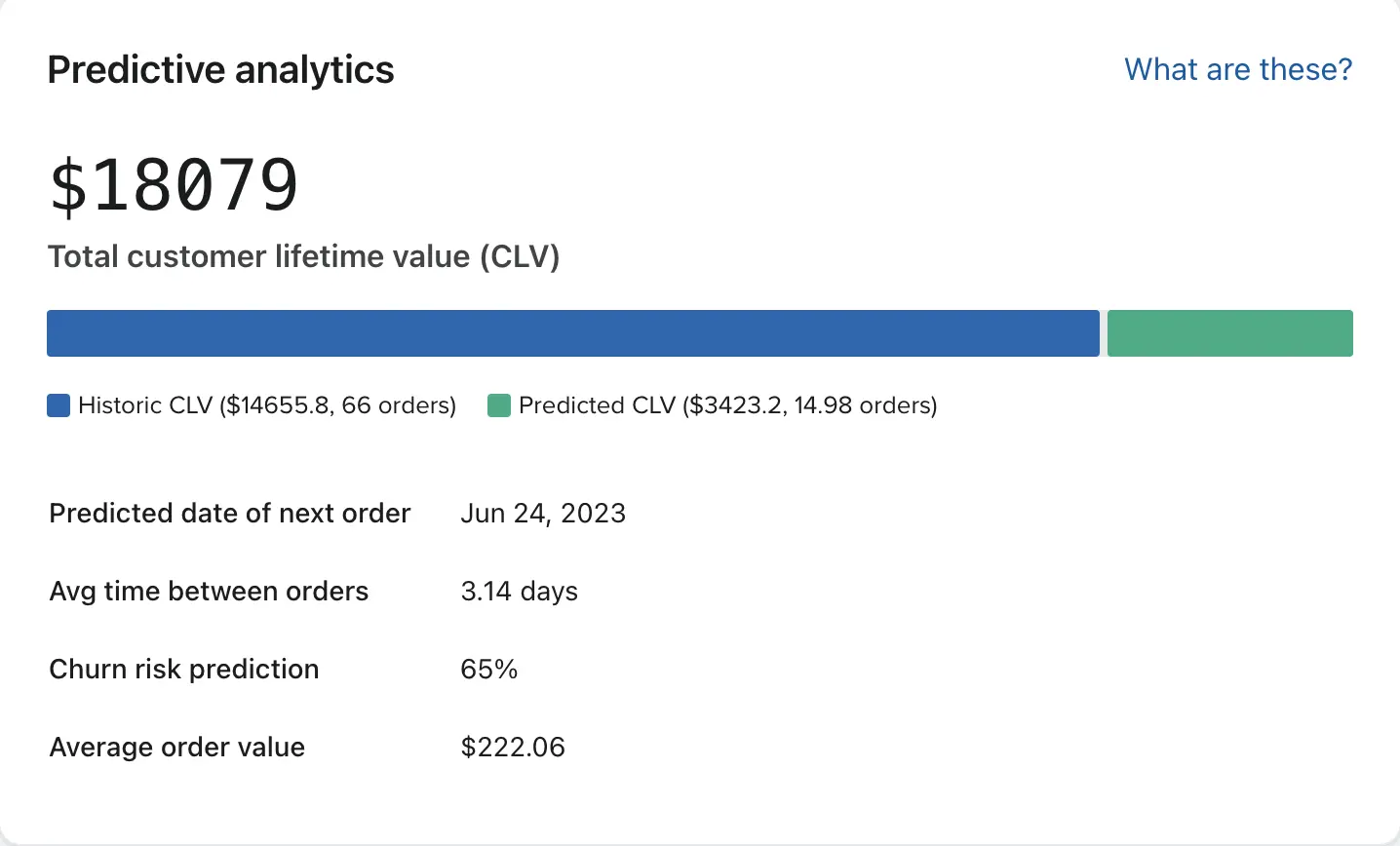Screen dimensions: 1400x846
Task: Click the Churn risk prediction label
Action: click(184, 670)
